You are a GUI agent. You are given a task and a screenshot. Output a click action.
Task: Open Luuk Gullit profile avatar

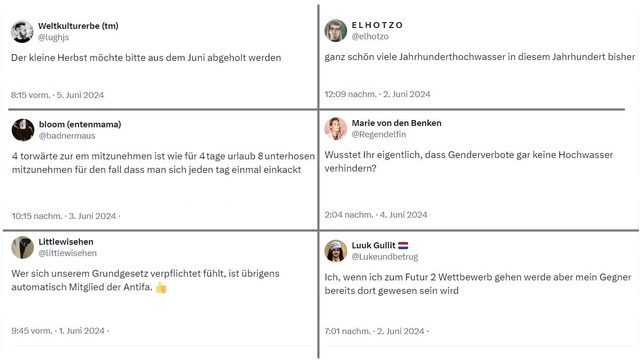tap(336, 251)
